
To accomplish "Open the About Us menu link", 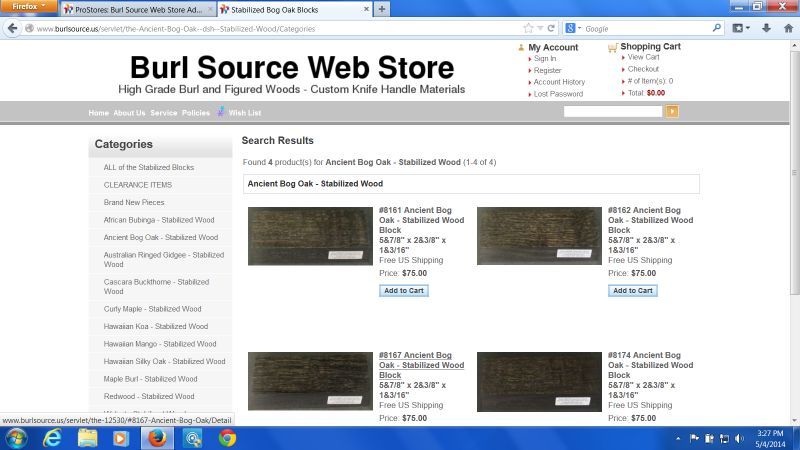I will tap(129, 113).
